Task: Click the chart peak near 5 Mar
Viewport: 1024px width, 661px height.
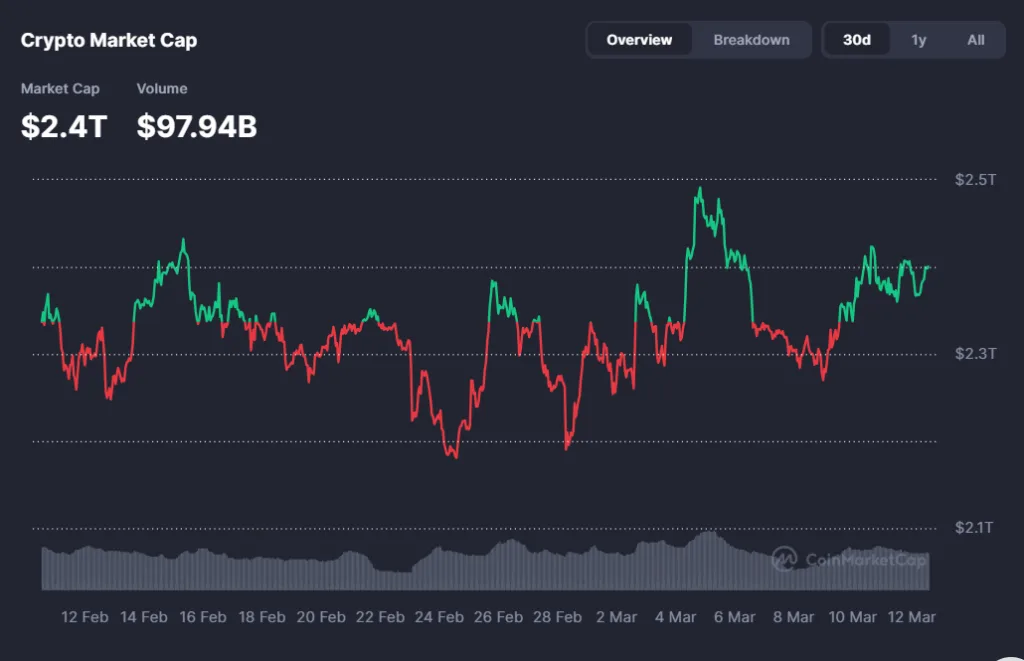Action: click(699, 188)
